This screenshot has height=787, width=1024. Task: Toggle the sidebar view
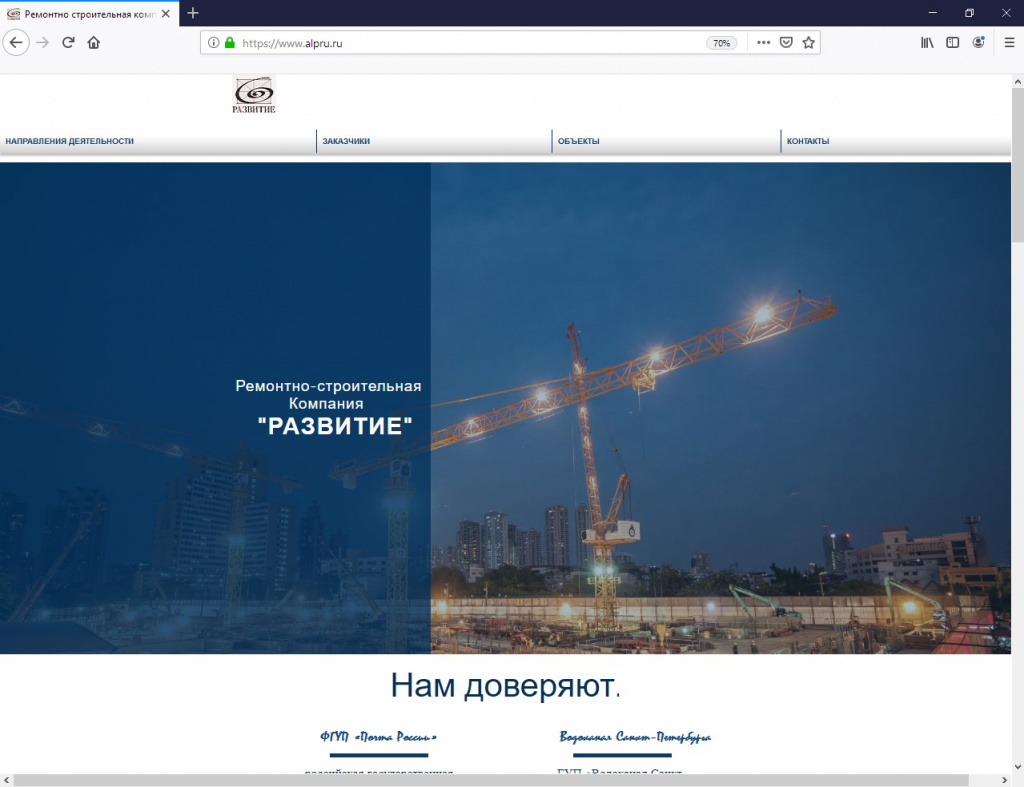(952, 43)
